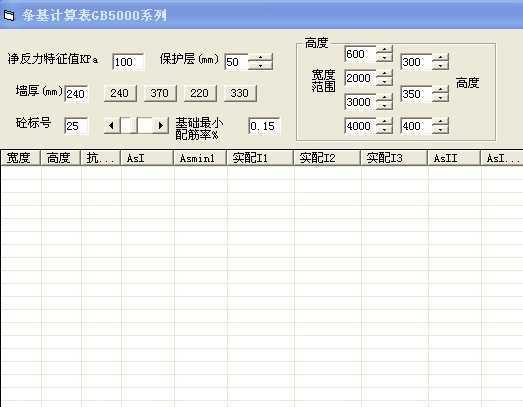
Task: Click the left arrow of concrete grade scrollbar
Action: (112, 126)
